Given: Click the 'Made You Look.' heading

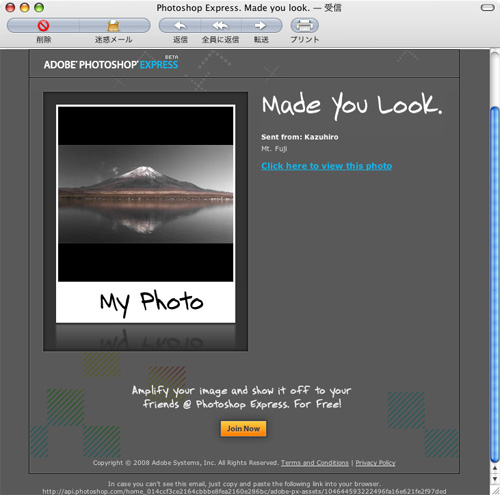Looking at the screenshot, I should pyautogui.click(x=352, y=105).
